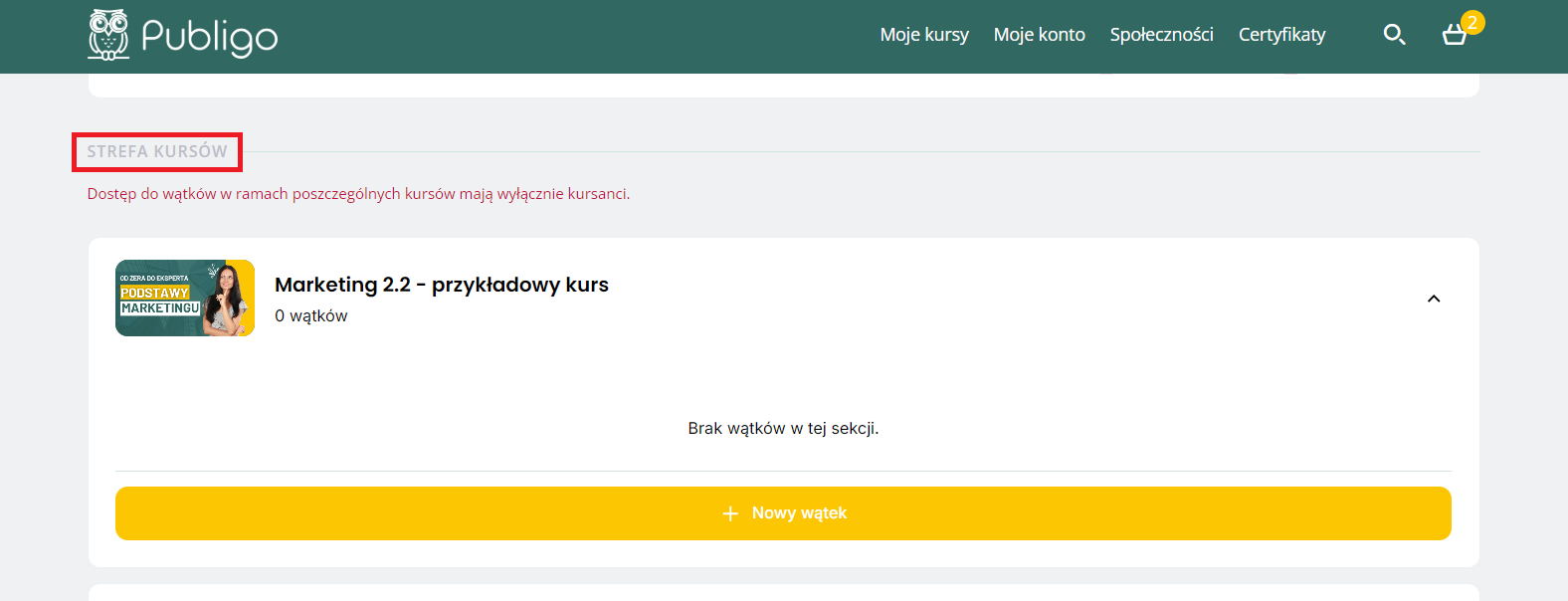Open the Certyfikaty page
The height and width of the screenshot is (601, 1568).
point(1281,35)
